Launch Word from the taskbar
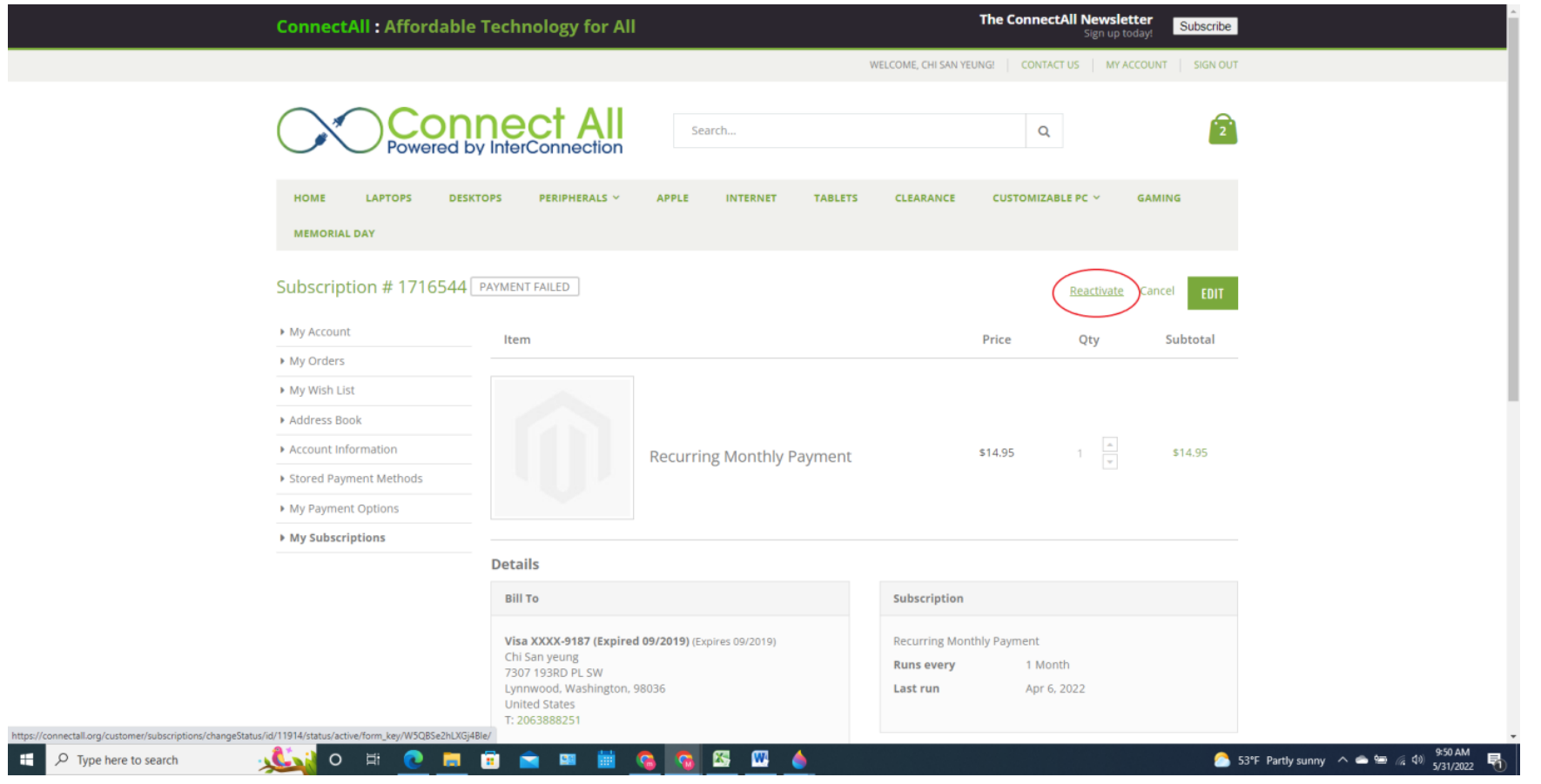 (x=760, y=760)
